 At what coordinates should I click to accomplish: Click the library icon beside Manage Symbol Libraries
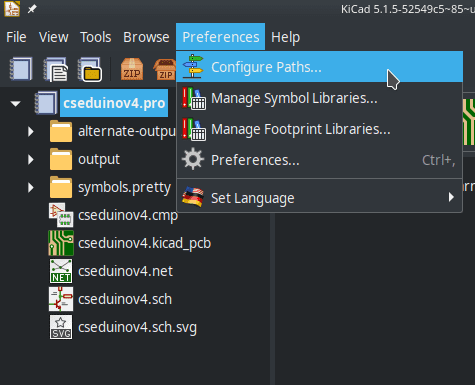pyautogui.click(x=194, y=98)
